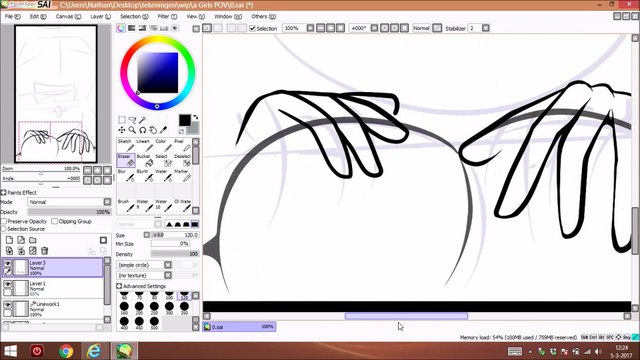Open the Filter menu

[x=167, y=17]
